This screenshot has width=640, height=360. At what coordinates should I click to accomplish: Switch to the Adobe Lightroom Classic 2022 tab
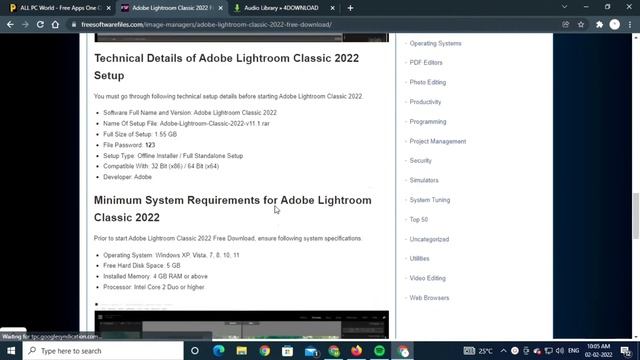172,8
